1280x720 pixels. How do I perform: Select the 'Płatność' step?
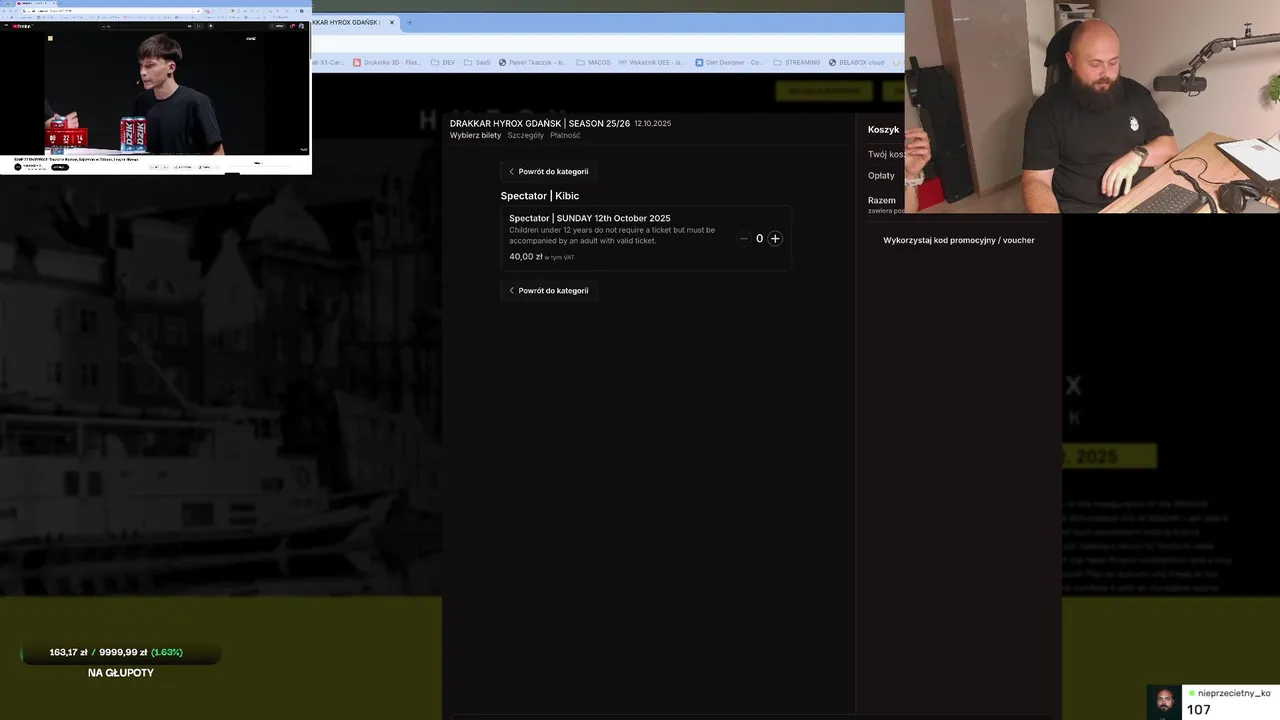565,135
